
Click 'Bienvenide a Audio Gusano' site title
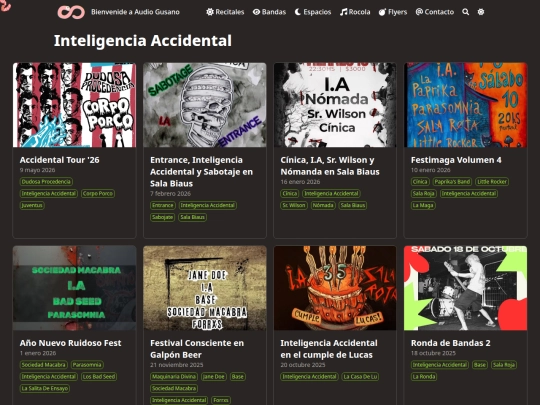point(135,12)
